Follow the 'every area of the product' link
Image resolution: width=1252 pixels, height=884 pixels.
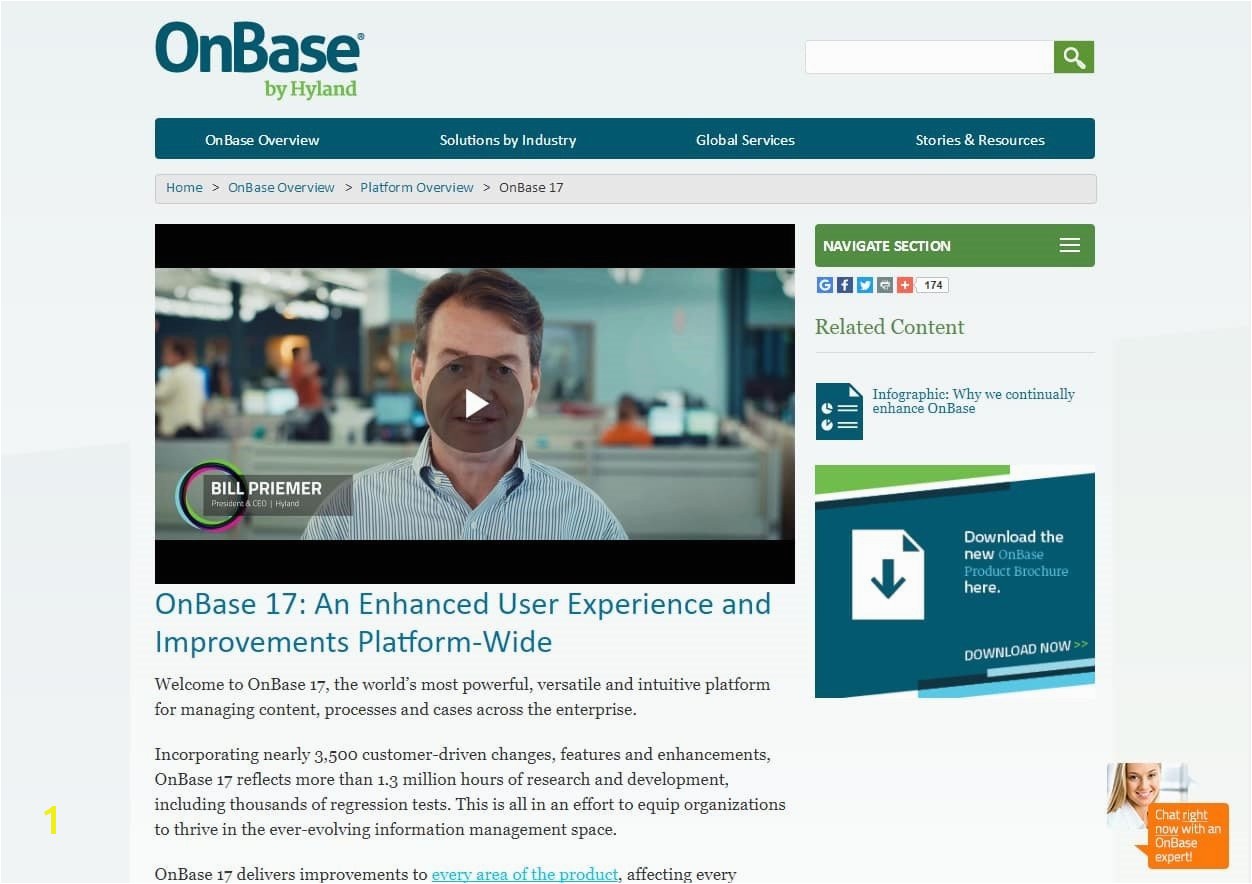pyautogui.click(x=525, y=874)
